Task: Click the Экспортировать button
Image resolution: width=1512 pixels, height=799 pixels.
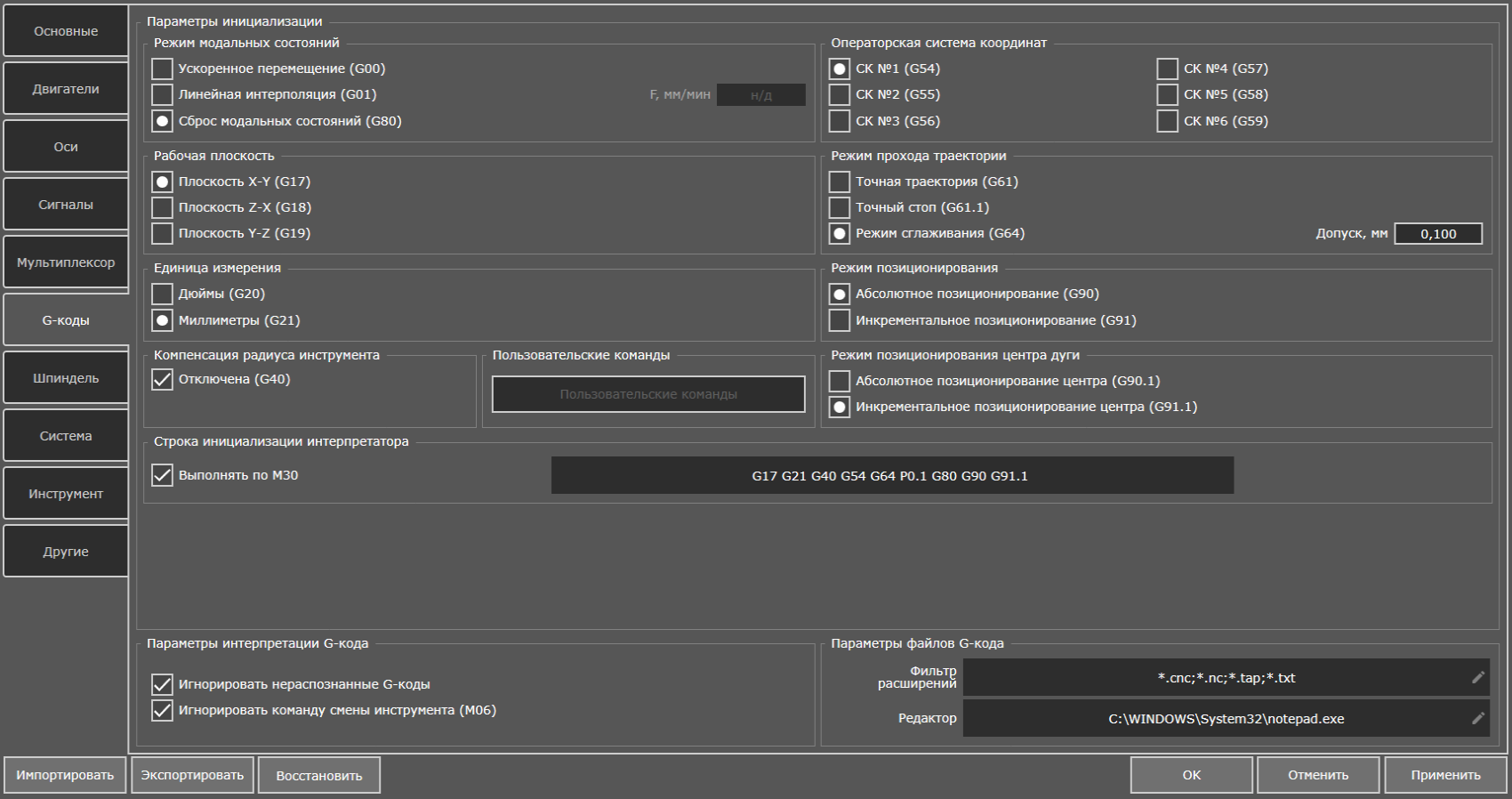Action: tap(192, 775)
